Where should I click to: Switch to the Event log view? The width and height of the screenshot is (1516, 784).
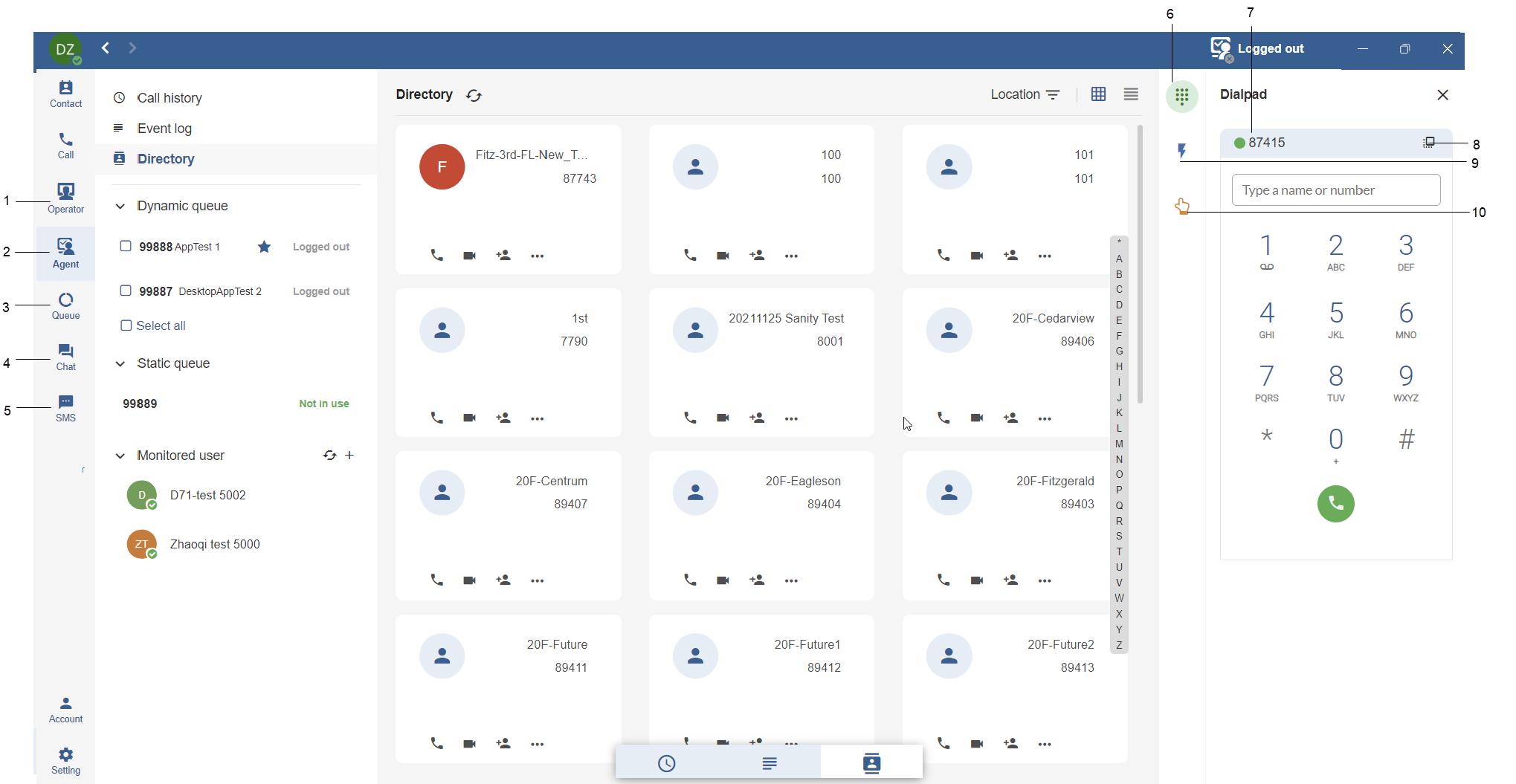tap(164, 128)
